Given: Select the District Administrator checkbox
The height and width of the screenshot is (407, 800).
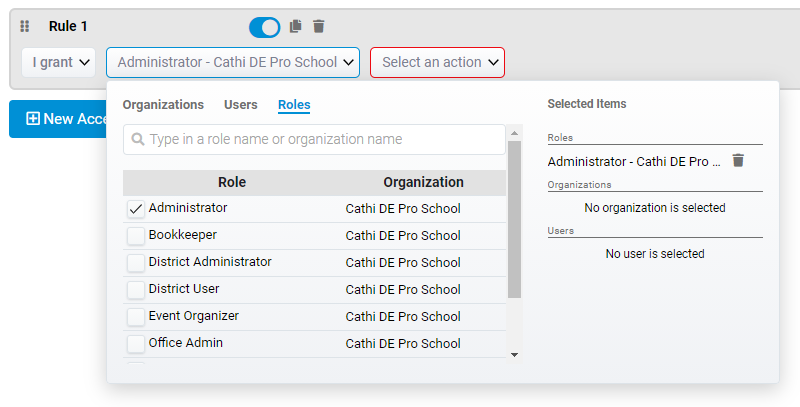Looking at the screenshot, I should [x=136, y=263].
